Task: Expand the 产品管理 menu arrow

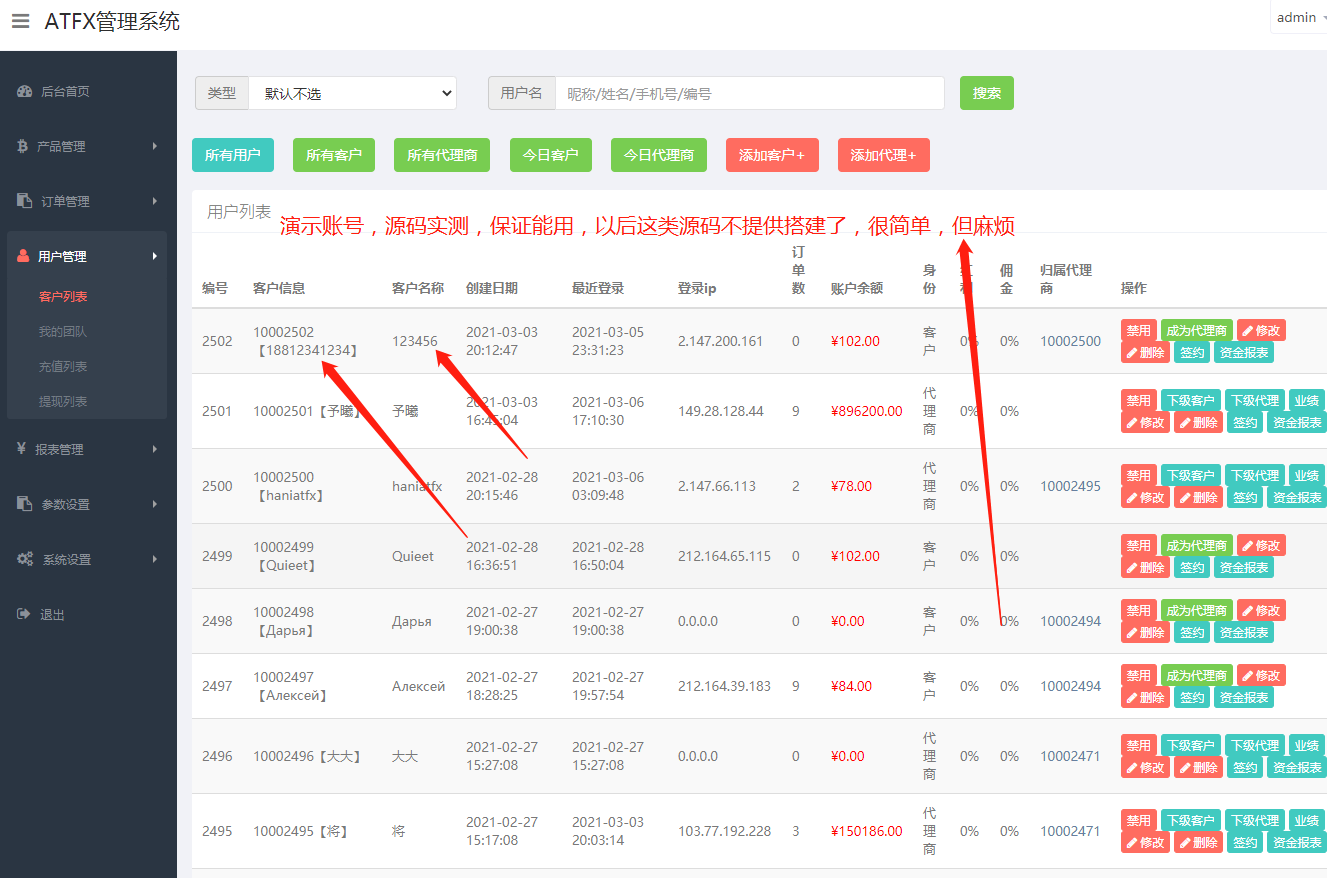Action: click(x=155, y=146)
